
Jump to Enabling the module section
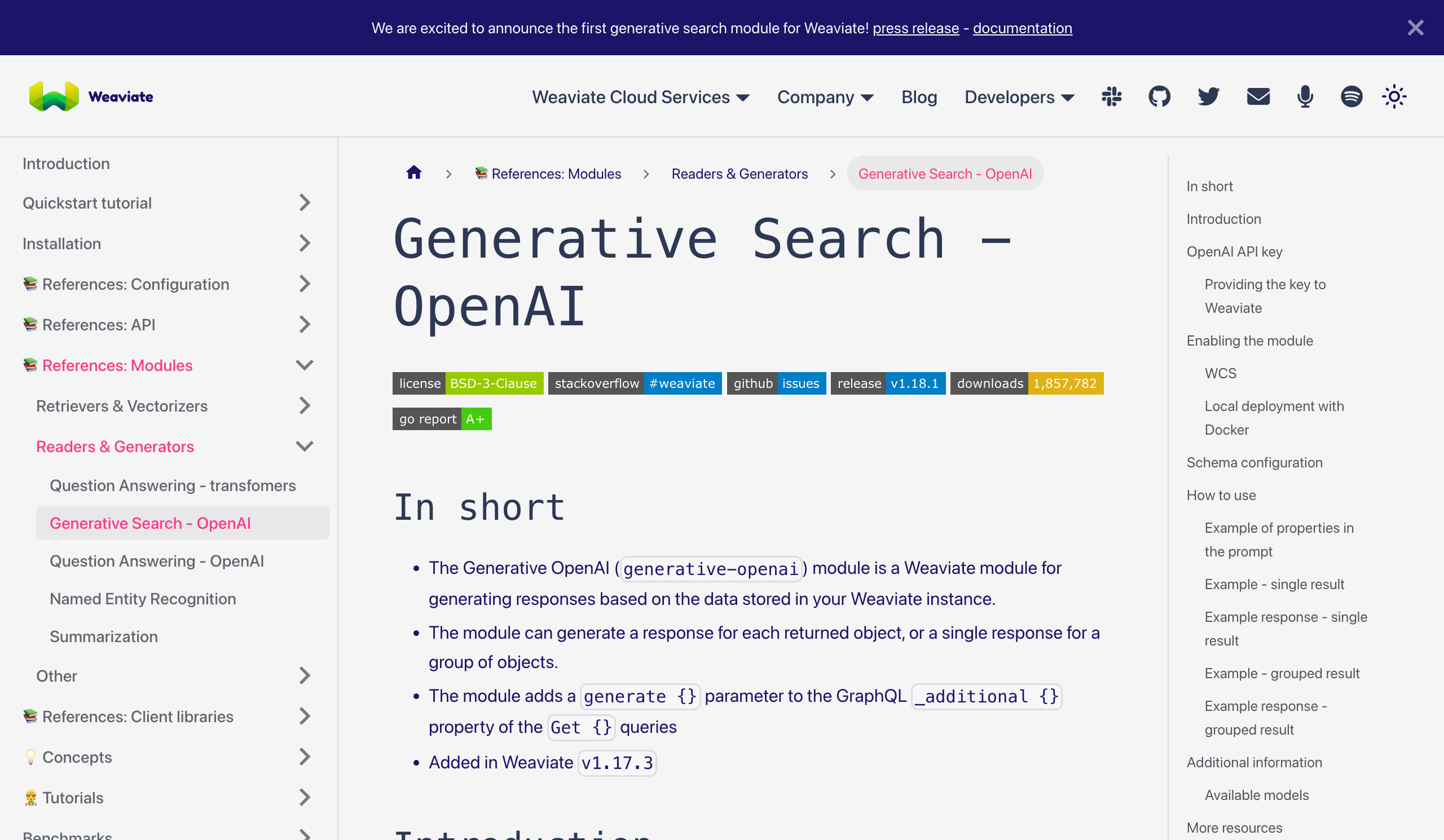coord(1250,341)
